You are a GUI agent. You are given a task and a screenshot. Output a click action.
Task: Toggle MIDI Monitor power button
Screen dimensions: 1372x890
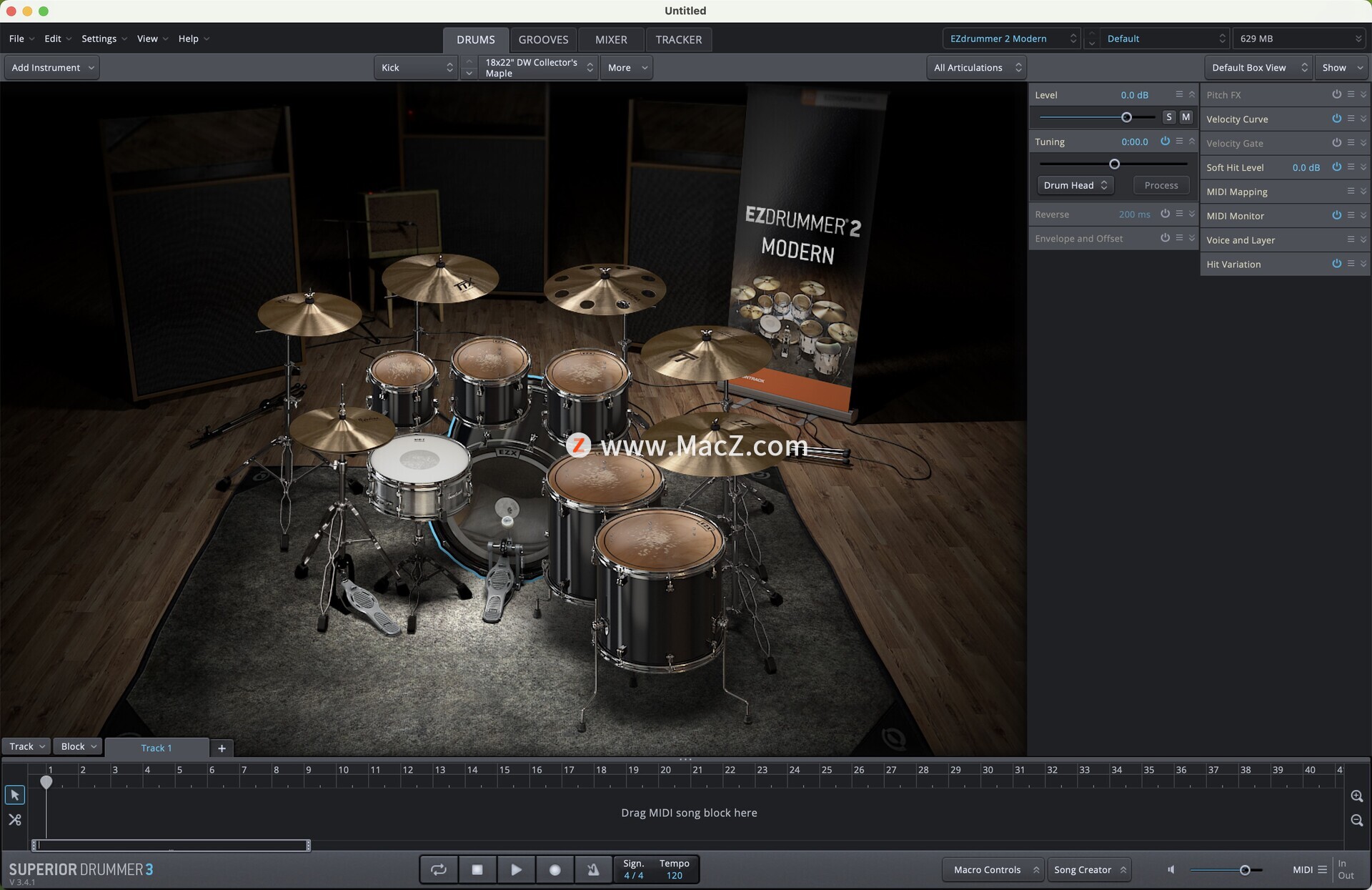(1336, 215)
